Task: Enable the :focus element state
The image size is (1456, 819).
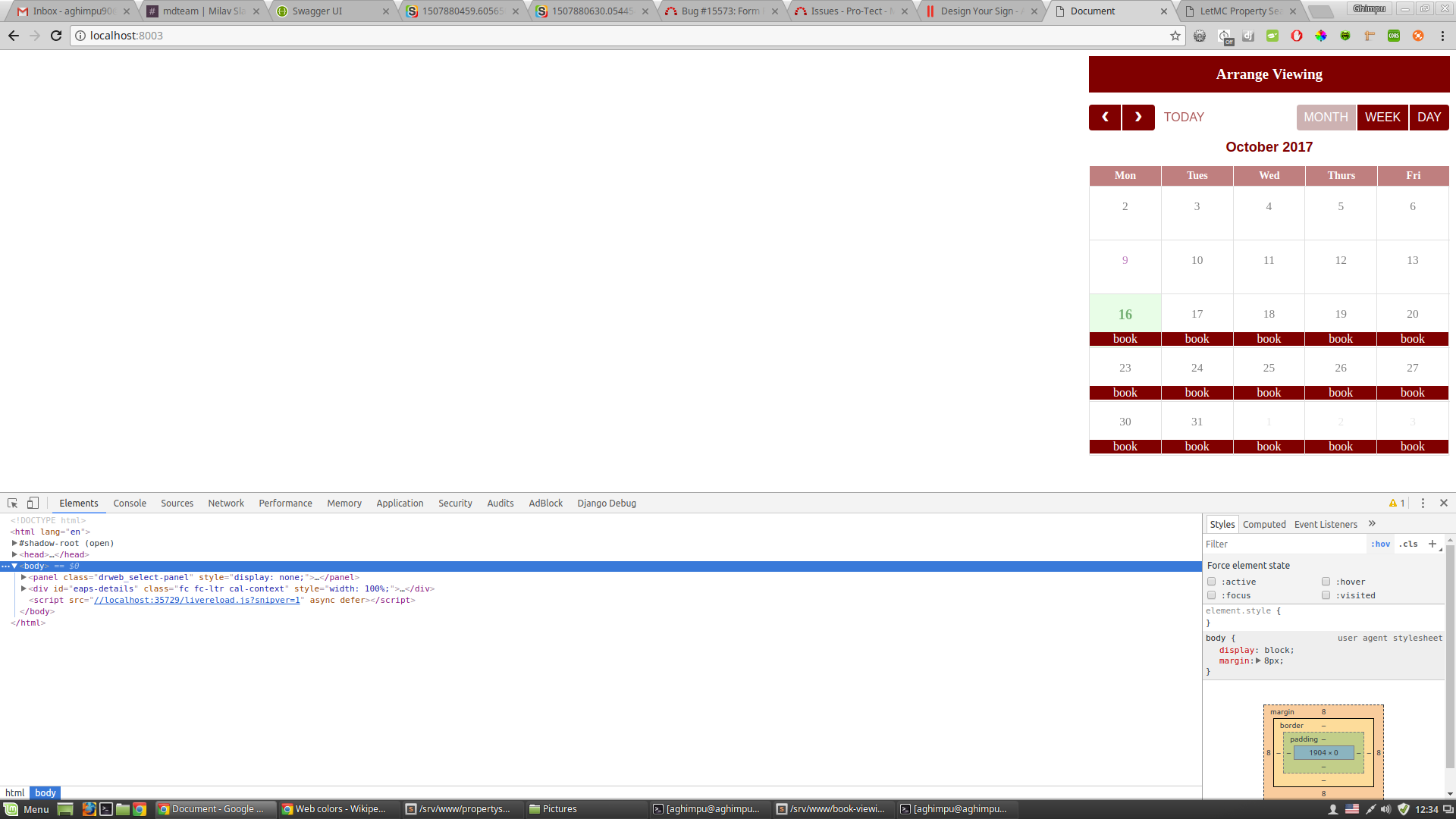Action: click(x=1212, y=595)
